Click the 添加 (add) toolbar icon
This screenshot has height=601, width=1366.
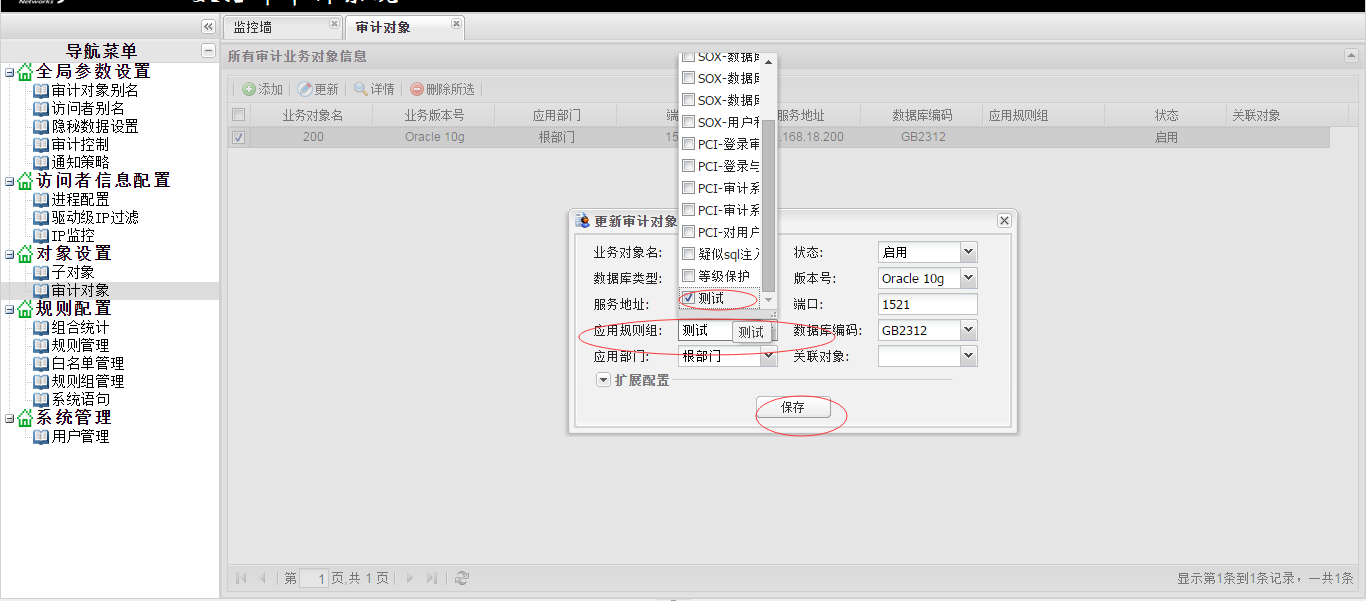(249, 89)
